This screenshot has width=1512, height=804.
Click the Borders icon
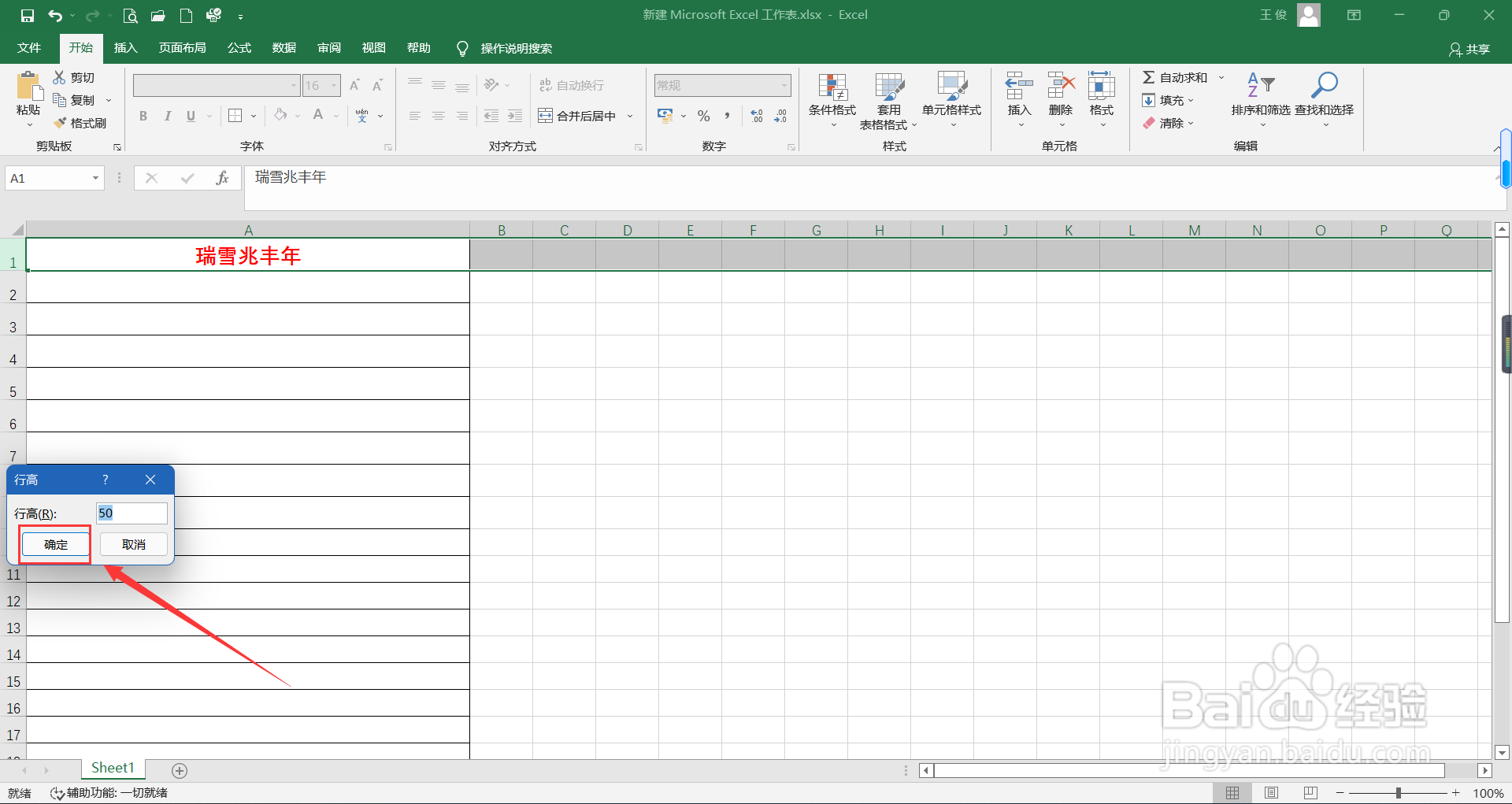(235, 116)
